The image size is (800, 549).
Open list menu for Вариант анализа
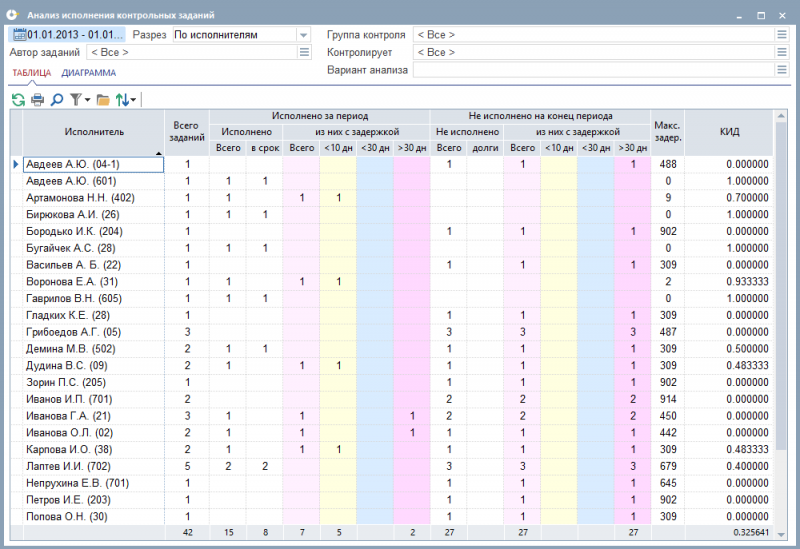click(x=782, y=70)
